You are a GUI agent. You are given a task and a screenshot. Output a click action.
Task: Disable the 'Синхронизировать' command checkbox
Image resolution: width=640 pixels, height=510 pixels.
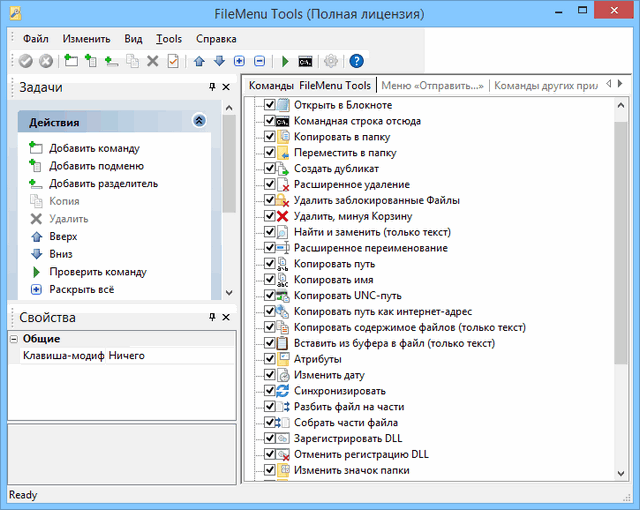269,391
